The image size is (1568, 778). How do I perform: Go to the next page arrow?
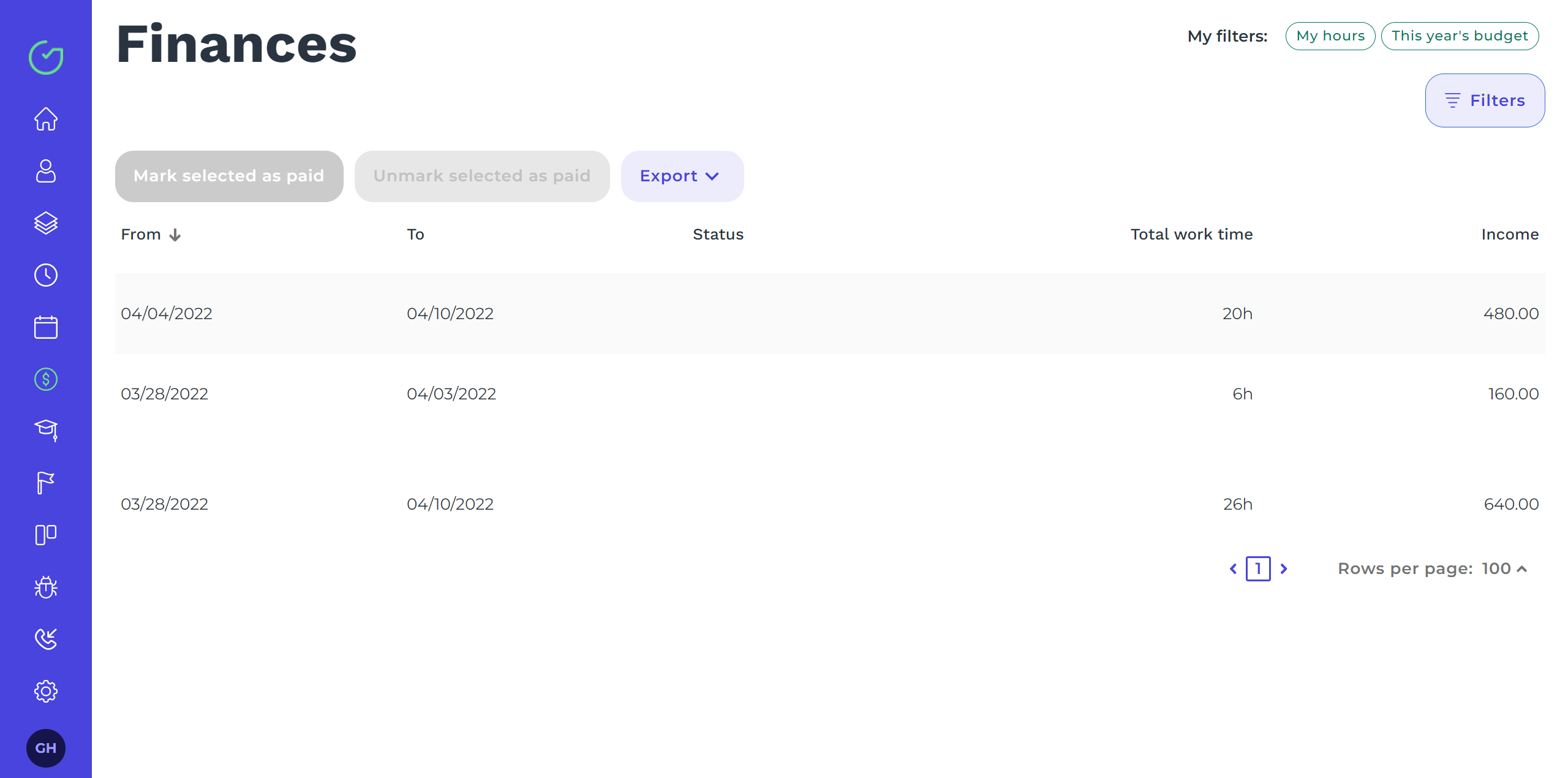tap(1284, 569)
